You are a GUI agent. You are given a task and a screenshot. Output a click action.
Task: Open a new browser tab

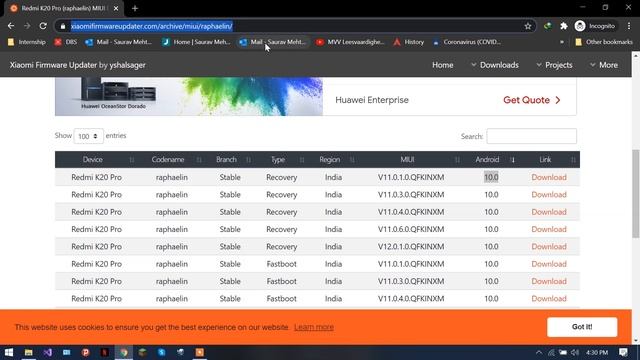tap(135, 8)
